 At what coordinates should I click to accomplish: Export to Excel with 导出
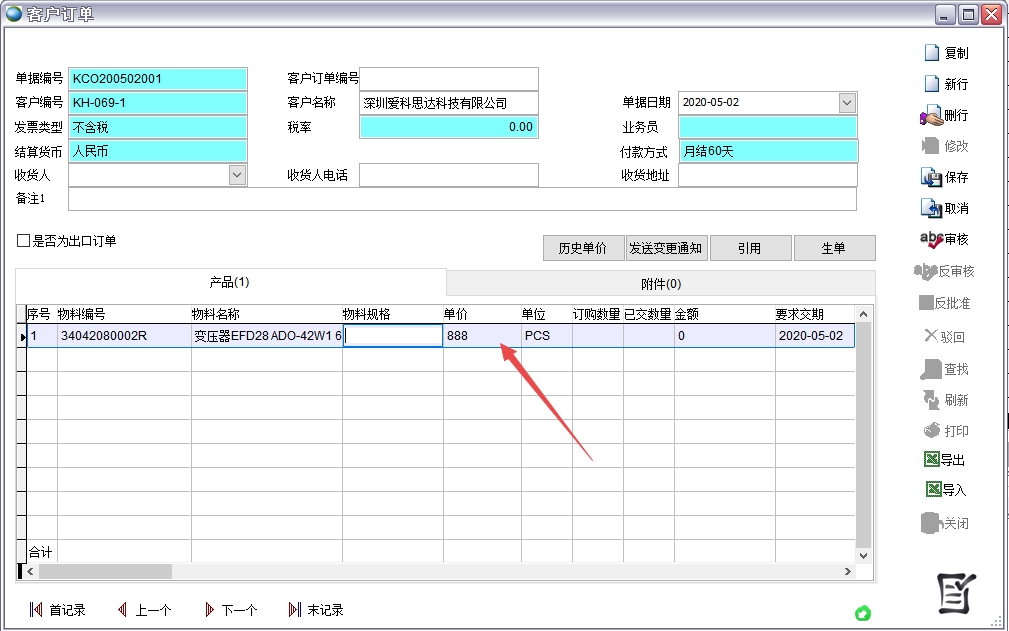coord(932,461)
